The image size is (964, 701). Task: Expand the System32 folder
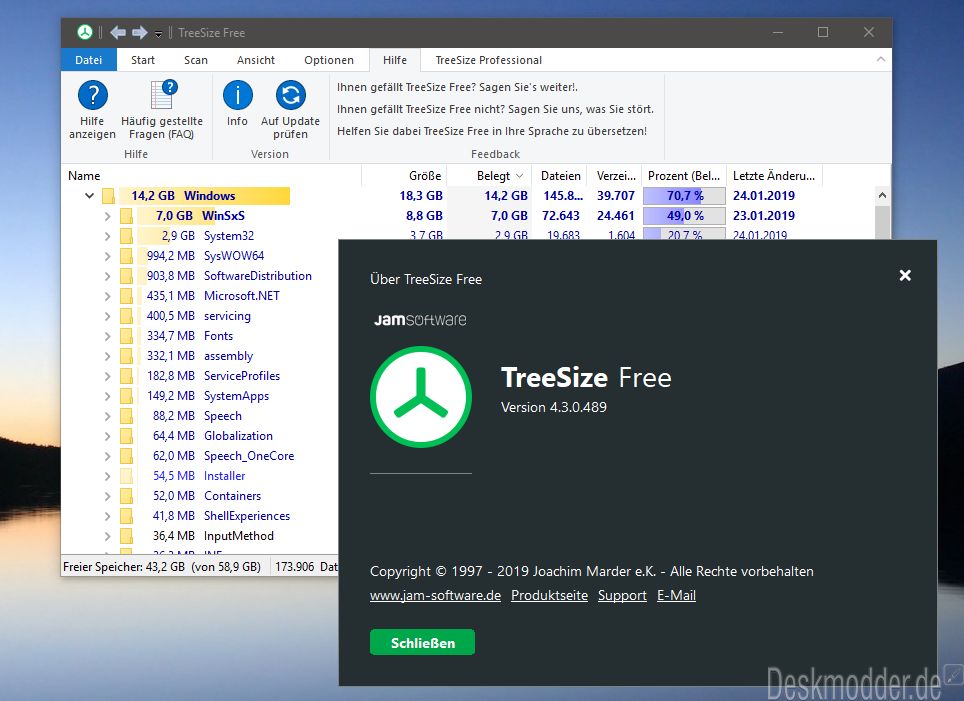pos(107,236)
